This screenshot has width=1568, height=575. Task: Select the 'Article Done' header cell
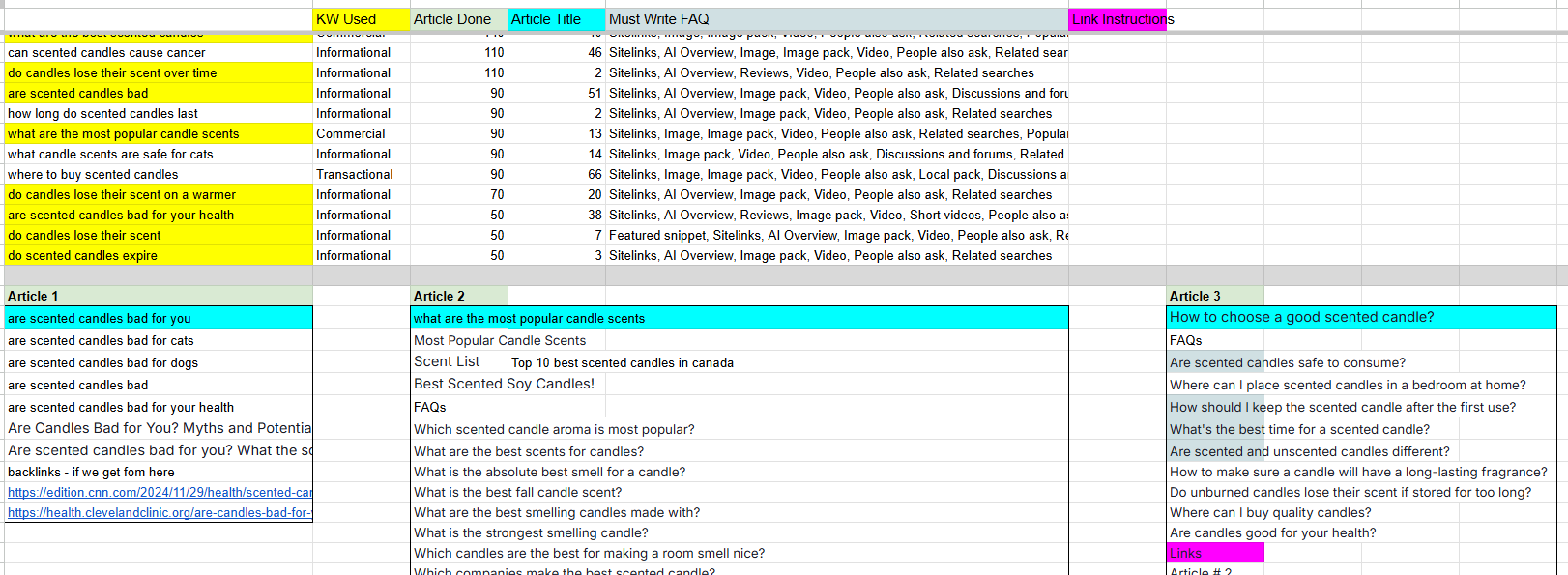459,19
